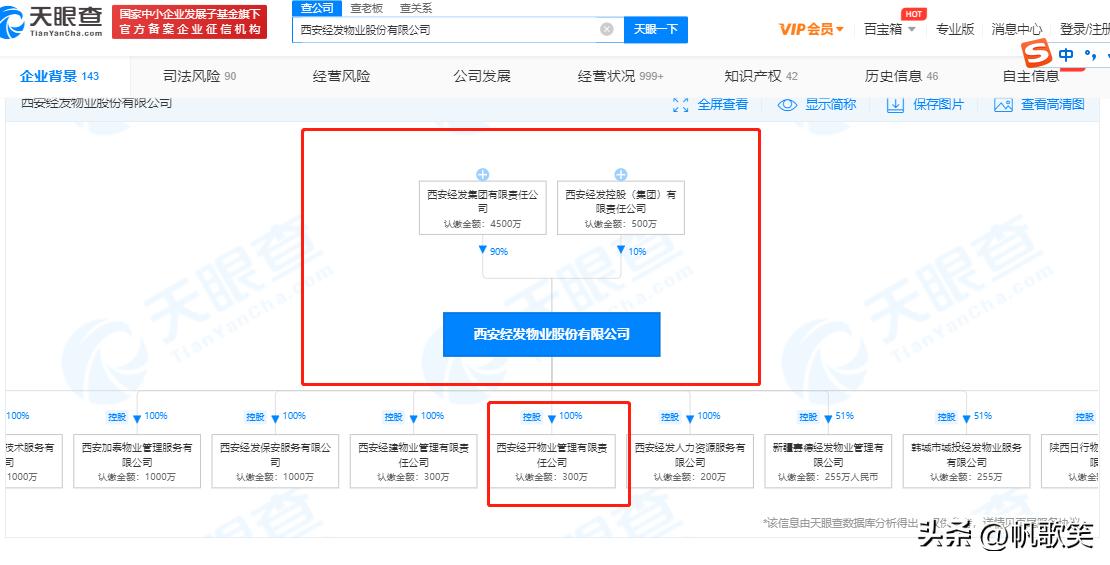1110x565 pixels.
Task: Click the blue 西安经发物业股份有限公司 center node
Action: coord(551,334)
